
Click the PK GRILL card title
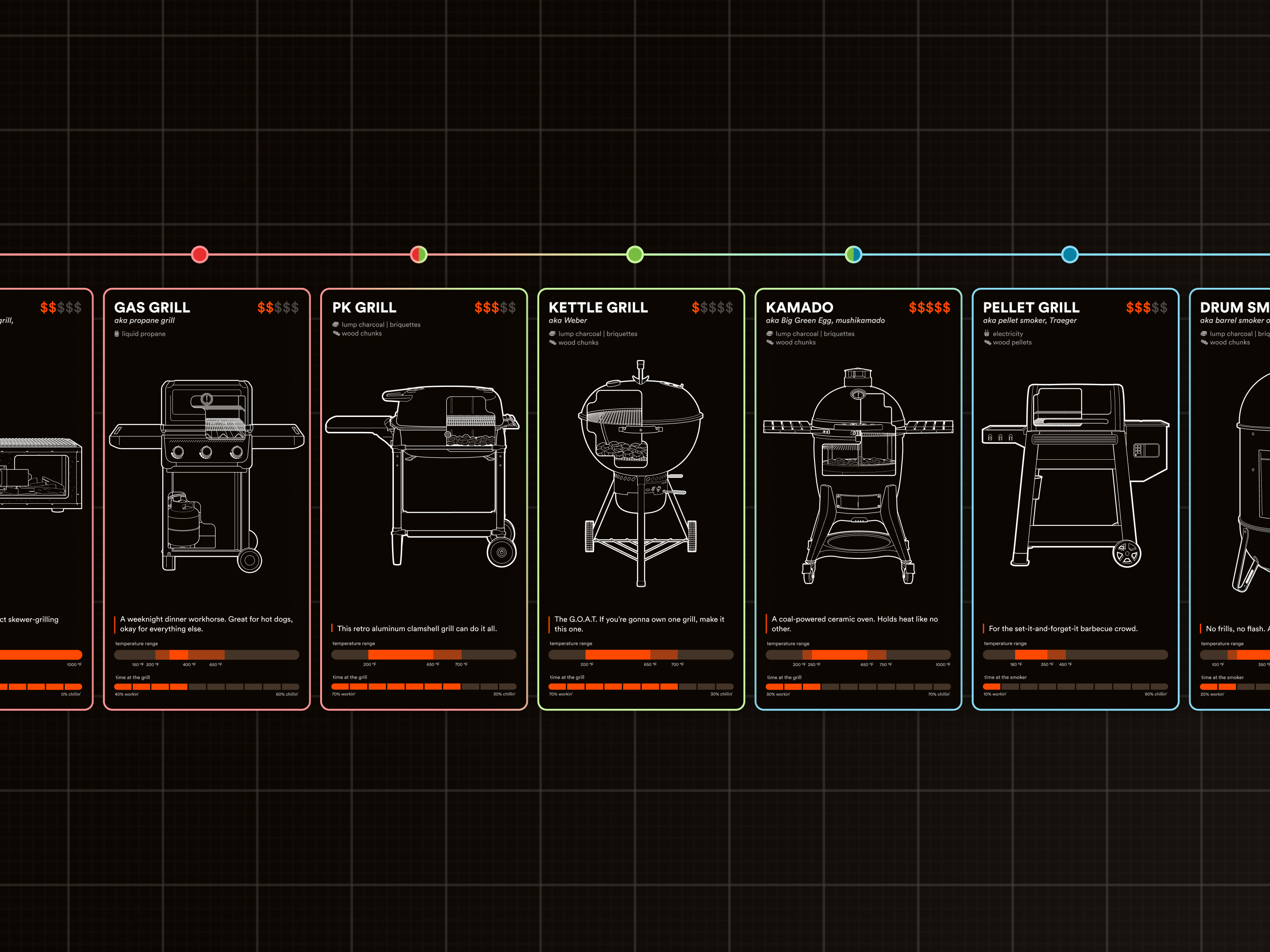[x=364, y=308]
